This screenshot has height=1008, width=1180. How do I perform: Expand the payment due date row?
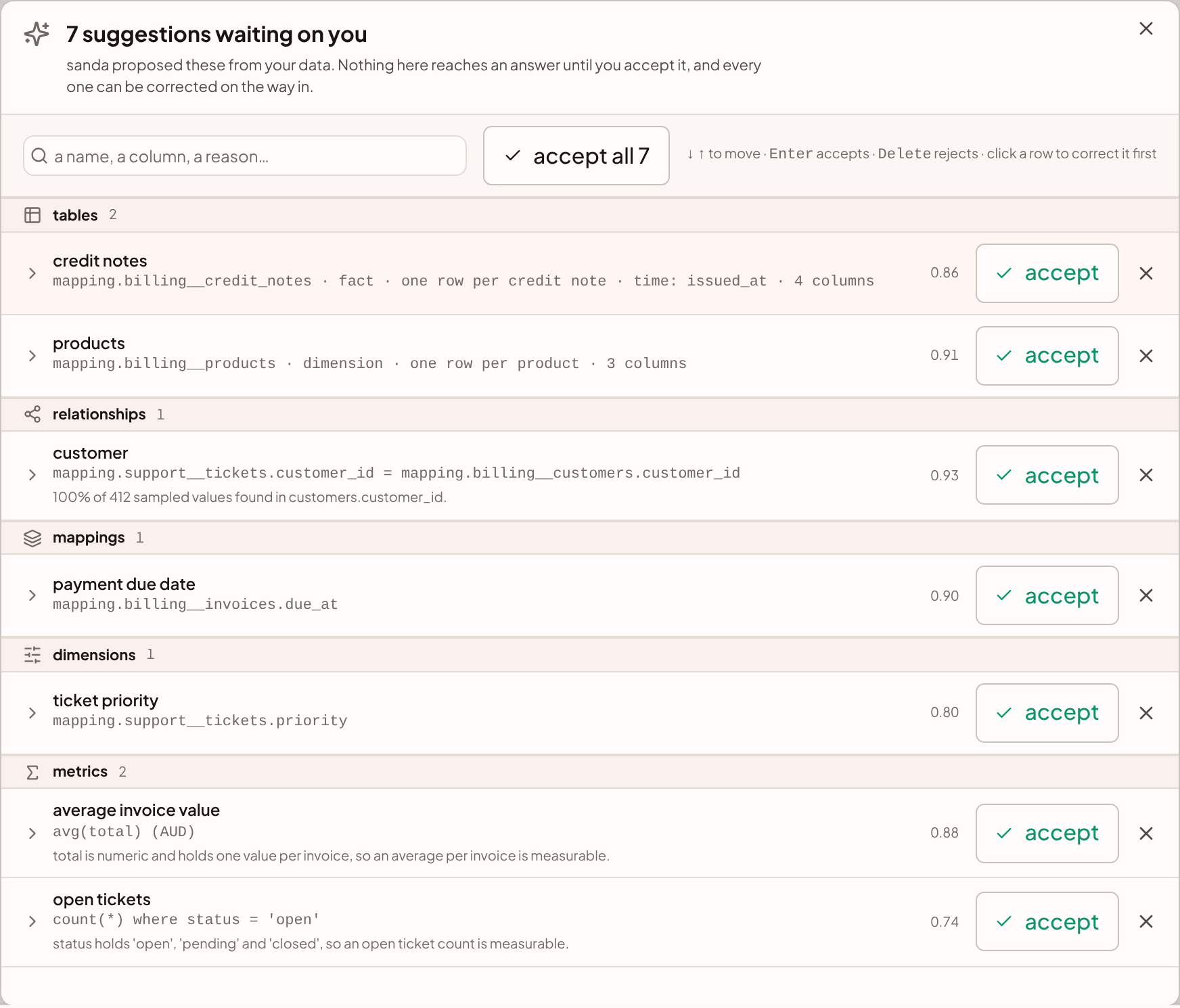[x=32, y=595]
